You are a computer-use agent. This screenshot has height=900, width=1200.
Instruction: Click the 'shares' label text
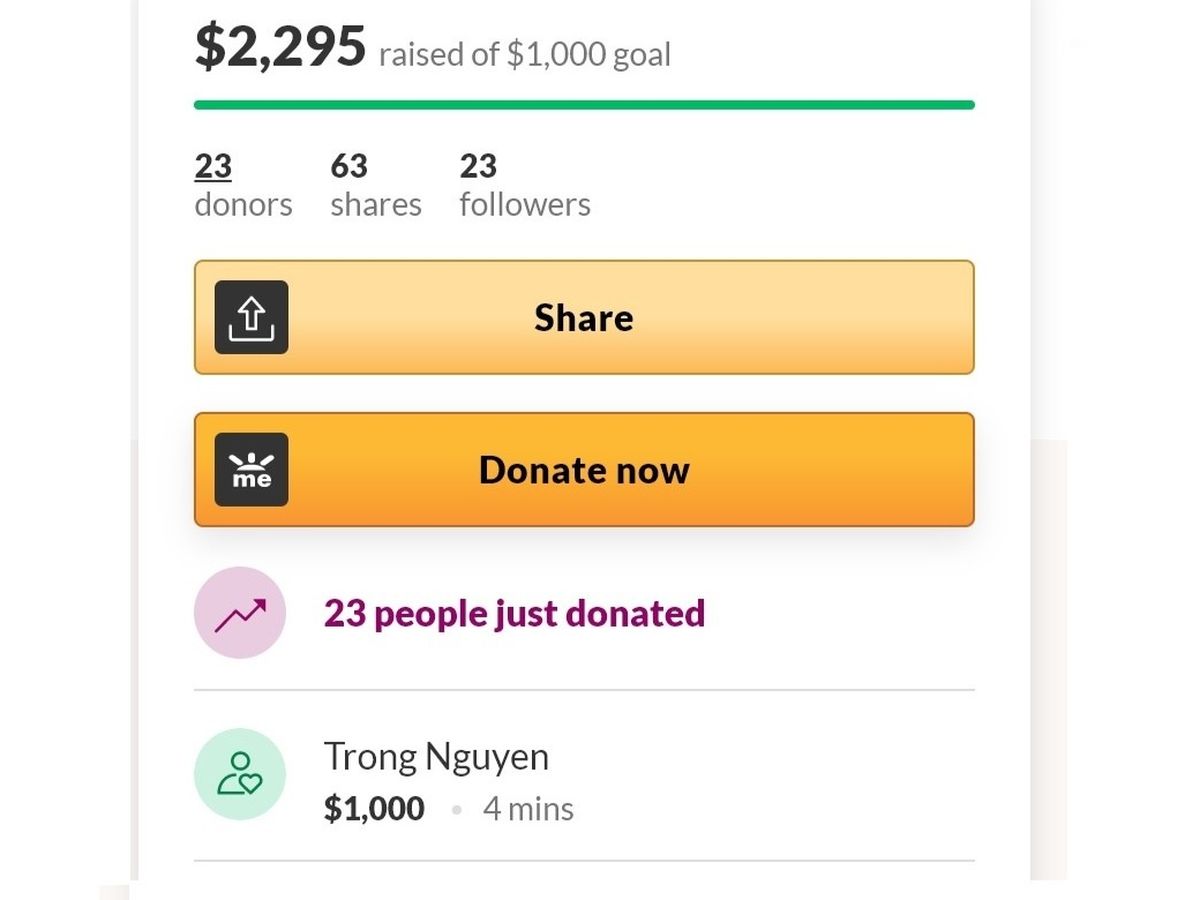click(x=376, y=204)
